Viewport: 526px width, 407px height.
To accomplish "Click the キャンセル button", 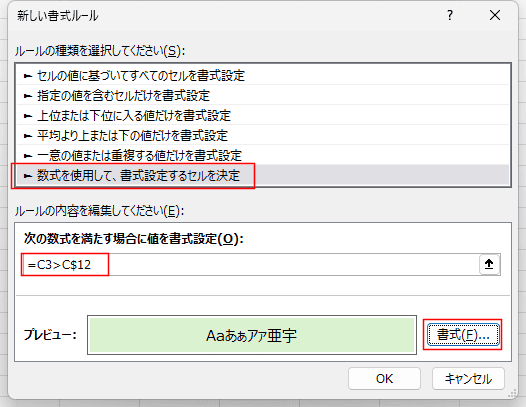I will tap(468, 379).
